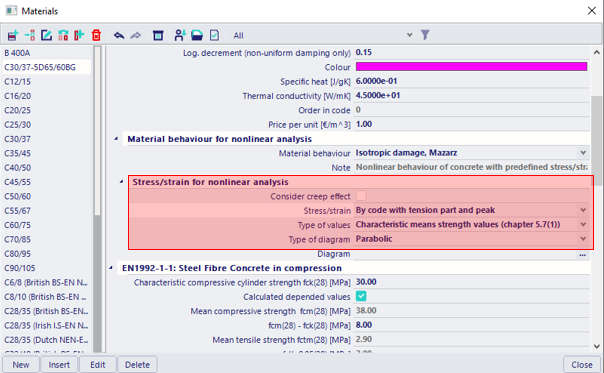
Task: Click the Edit material toolbar icon
Action: tap(47, 35)
